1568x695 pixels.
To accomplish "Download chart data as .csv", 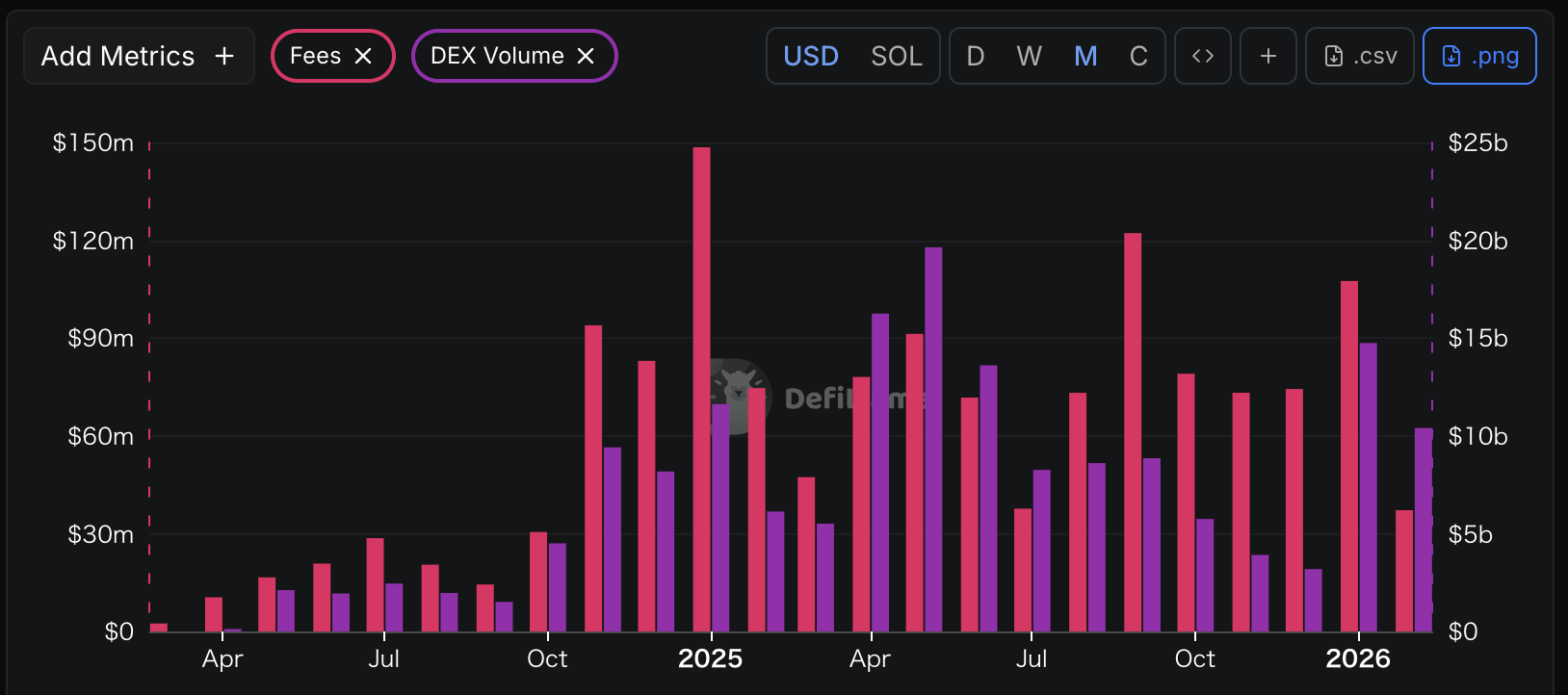I will [1360, 56].
